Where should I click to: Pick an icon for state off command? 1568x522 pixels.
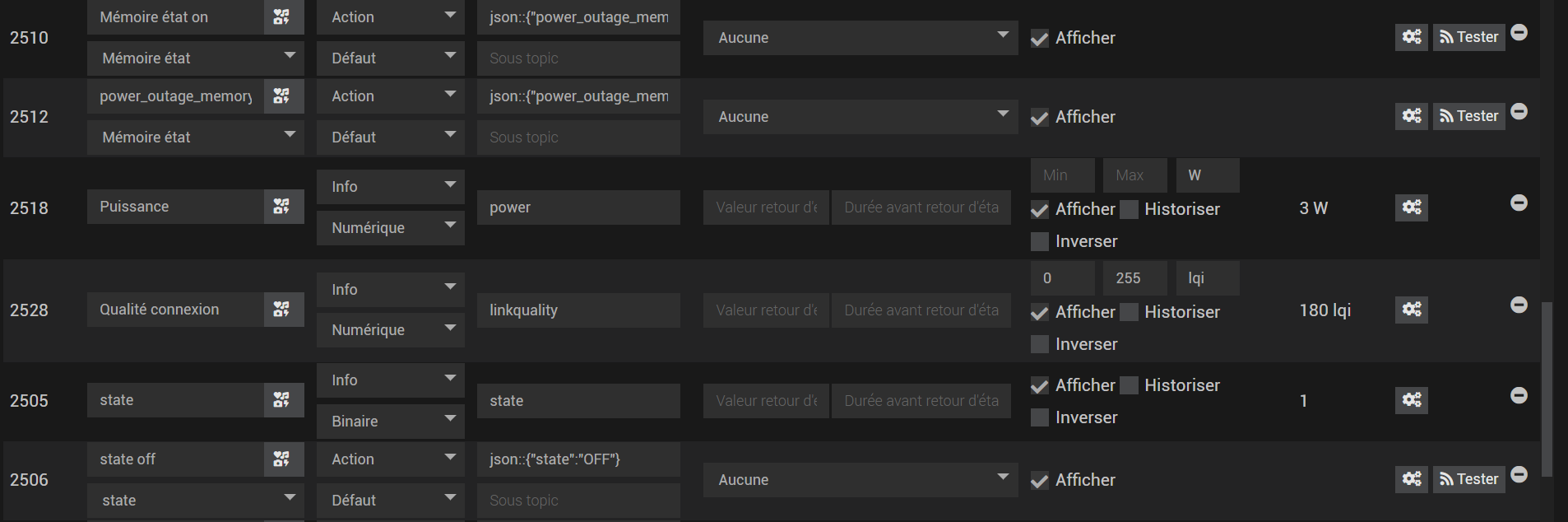coord(282,459)
